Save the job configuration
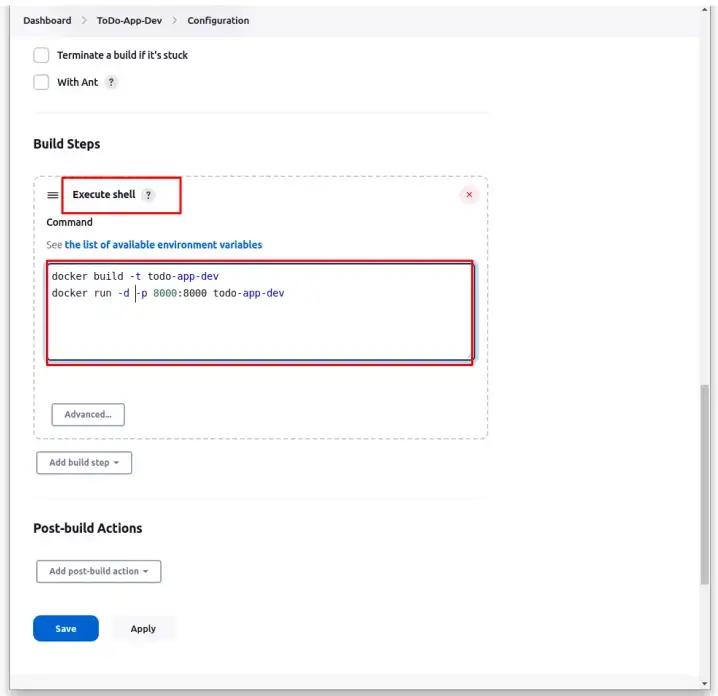 click(x=65, y=628)
